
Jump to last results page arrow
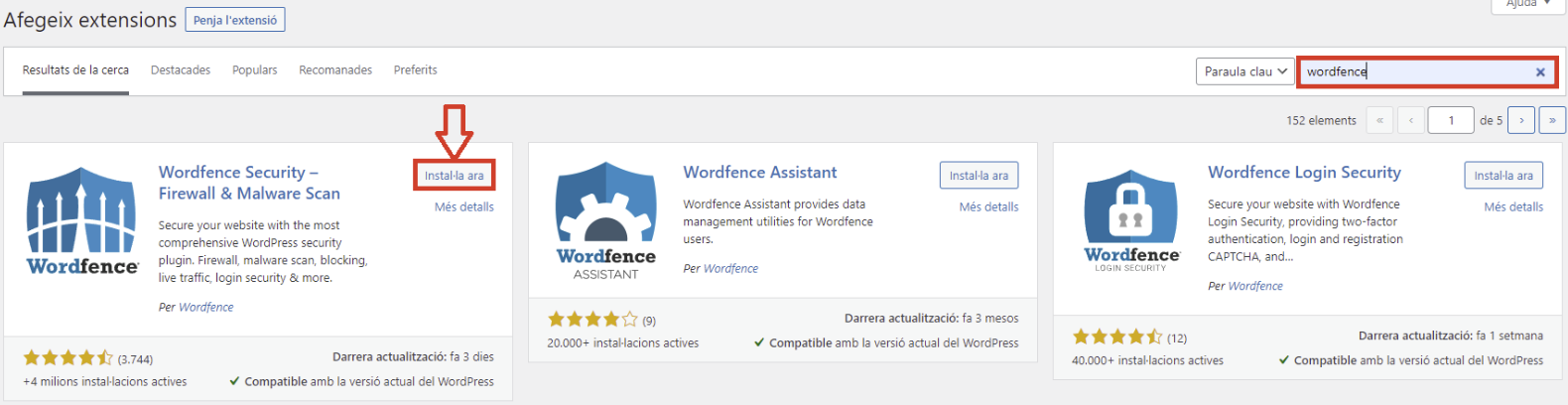pos(1552,120)
